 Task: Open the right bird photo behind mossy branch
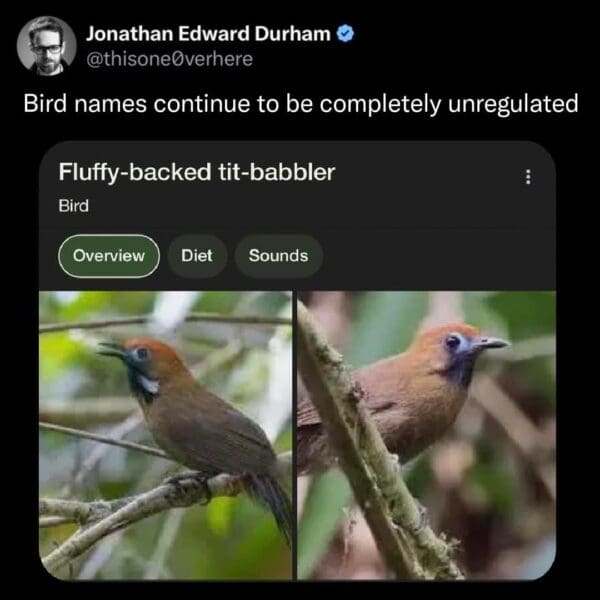click(427, 435)
